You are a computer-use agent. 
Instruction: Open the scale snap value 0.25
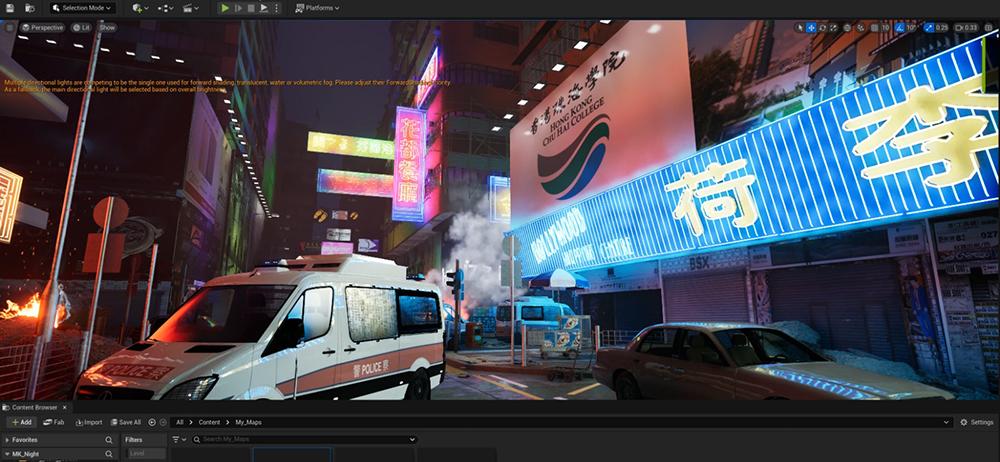coord(941,27)
